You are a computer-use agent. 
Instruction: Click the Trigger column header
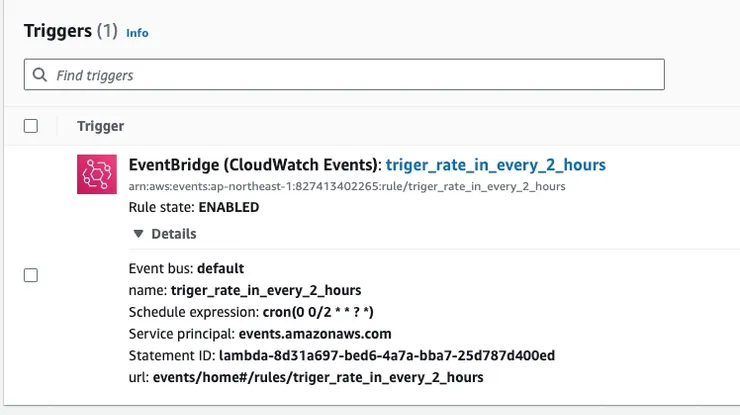click(x=101, y=126)
